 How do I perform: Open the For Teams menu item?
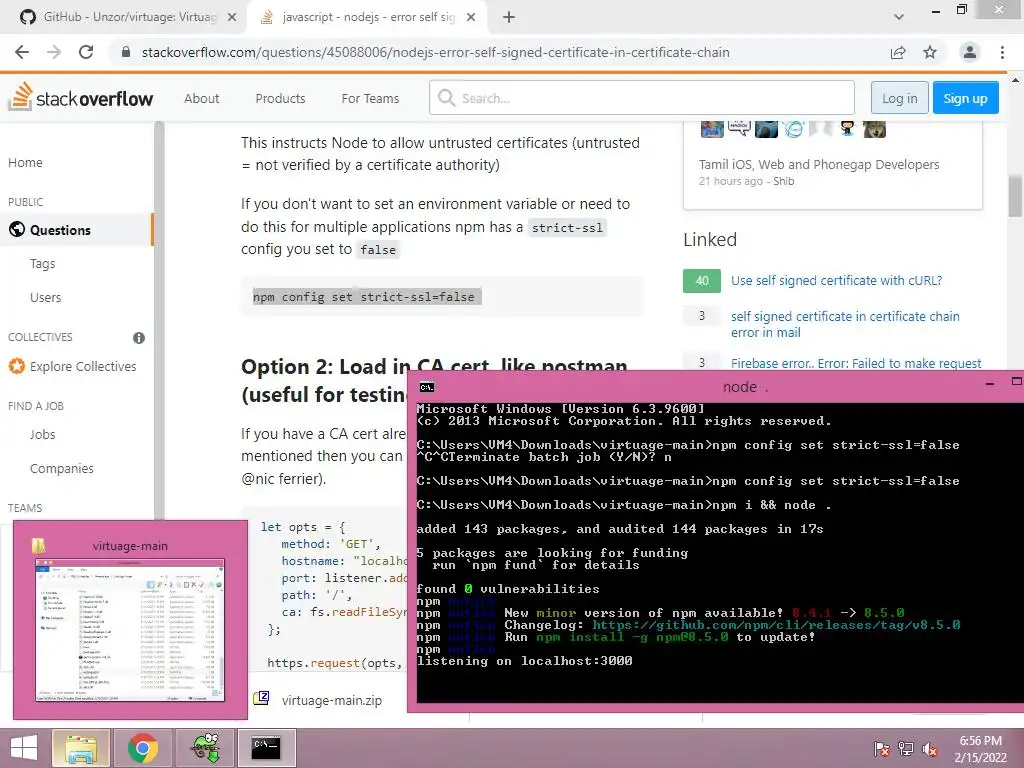pos(370,99)
